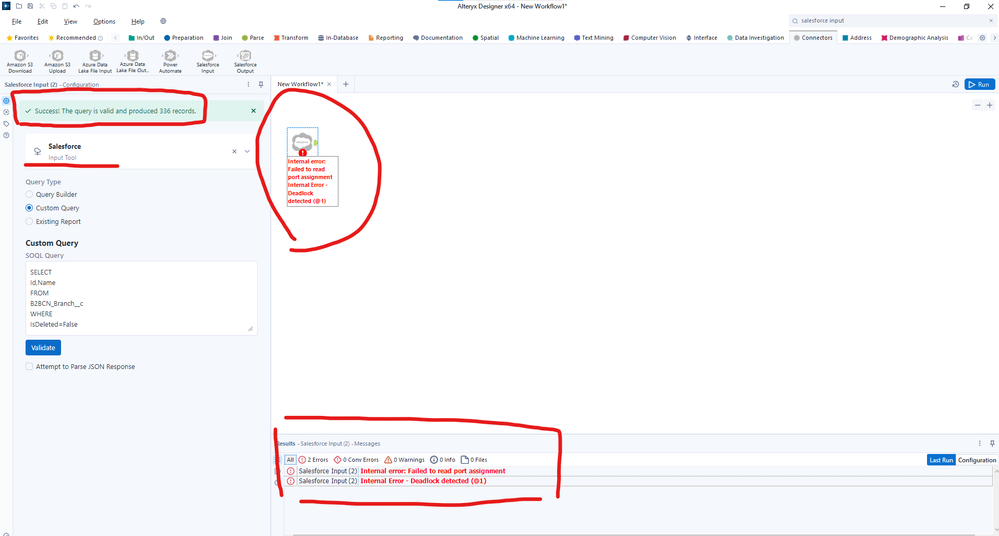
Task: Filter results by 0 Info
Action: tap(443, 460)
